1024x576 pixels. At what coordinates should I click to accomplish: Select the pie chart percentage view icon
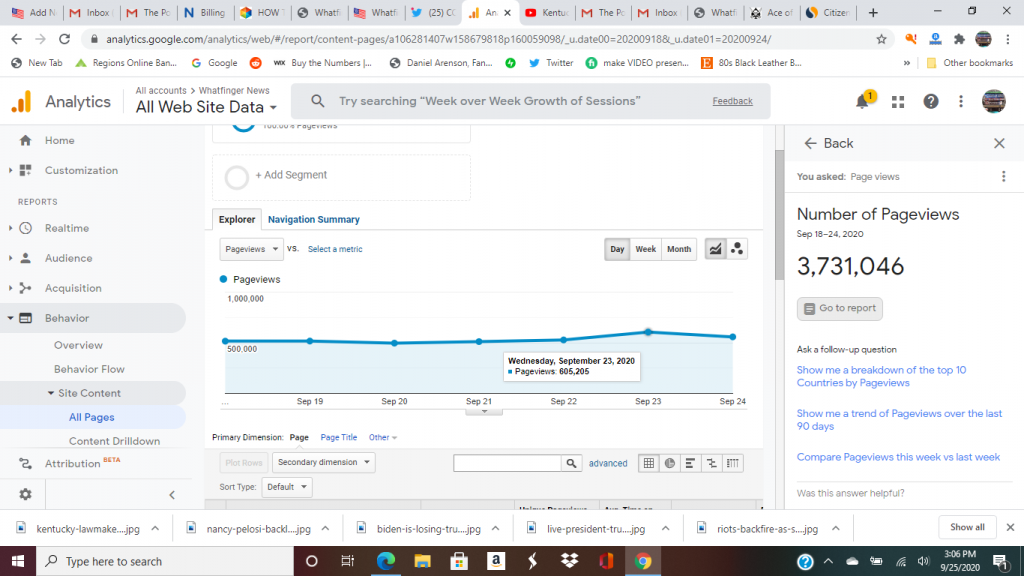click(x=670, y=463)
